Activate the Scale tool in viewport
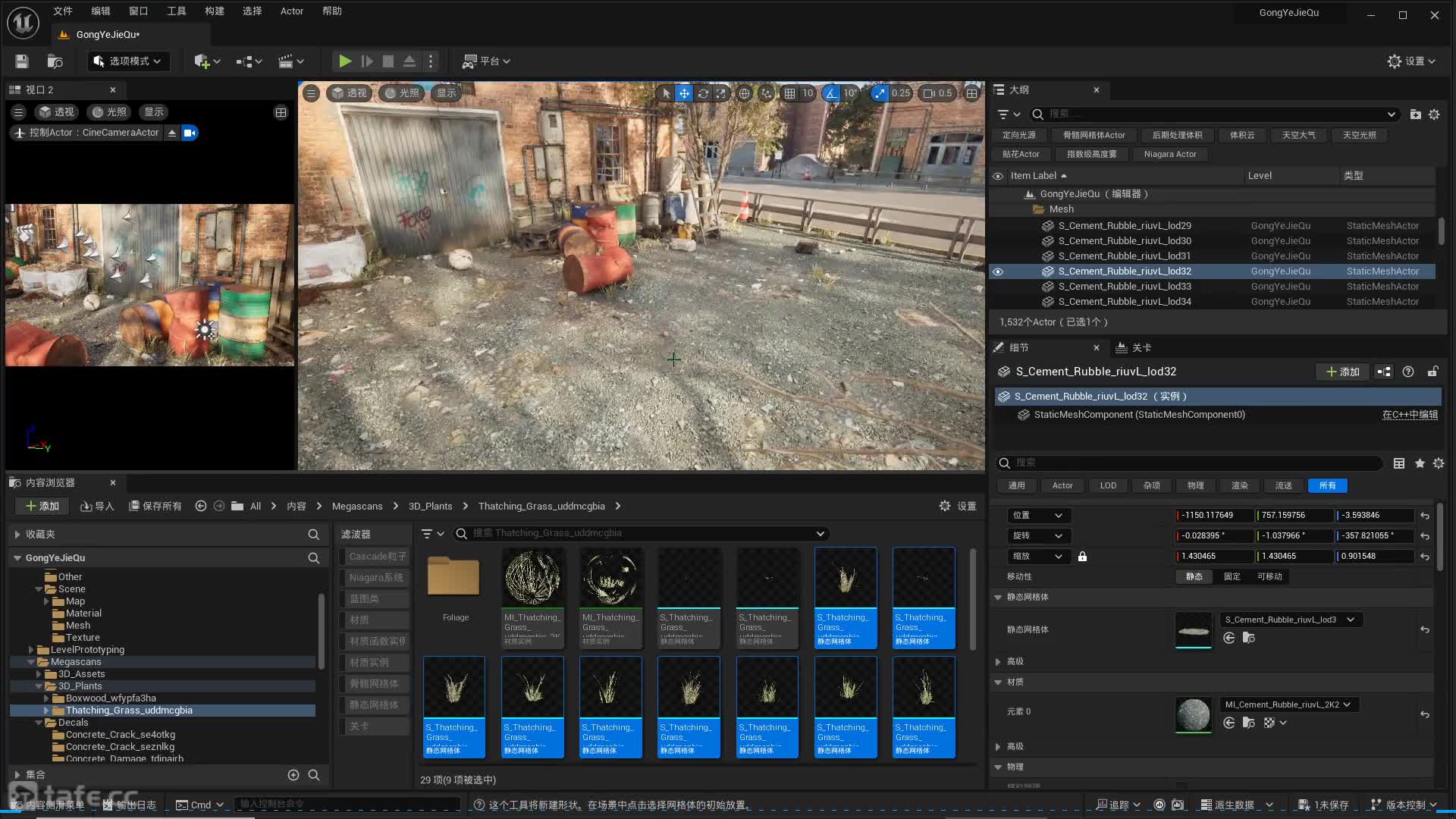 [721, 93]
